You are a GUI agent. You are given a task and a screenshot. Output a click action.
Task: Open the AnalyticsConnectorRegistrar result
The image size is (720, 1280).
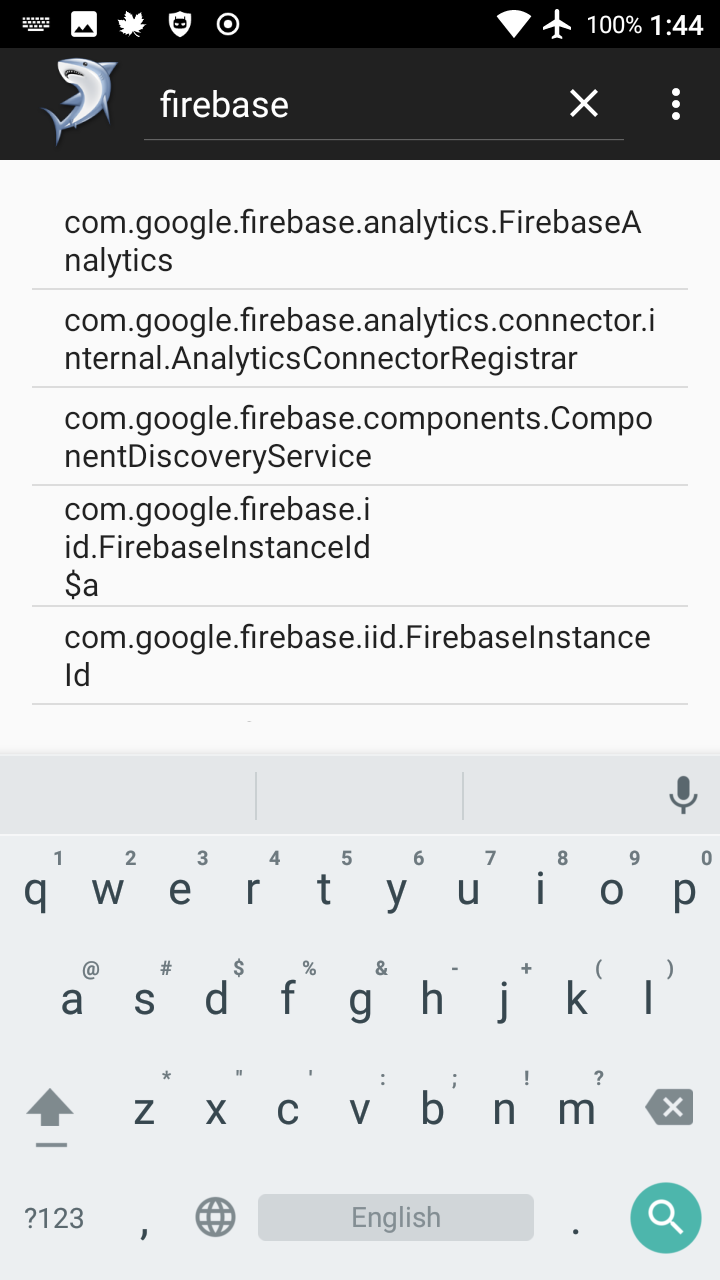(359, 339)
